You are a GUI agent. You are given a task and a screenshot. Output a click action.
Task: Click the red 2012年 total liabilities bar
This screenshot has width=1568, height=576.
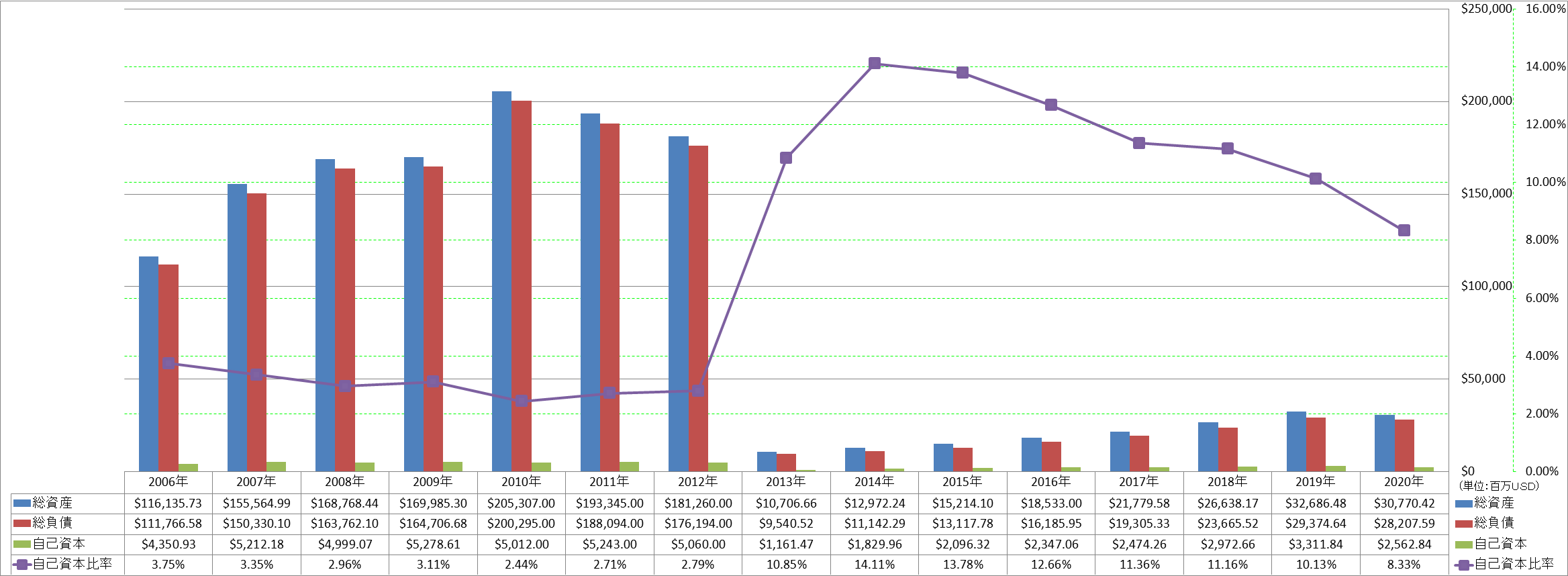pyautogui.click(x=698, y=308)
